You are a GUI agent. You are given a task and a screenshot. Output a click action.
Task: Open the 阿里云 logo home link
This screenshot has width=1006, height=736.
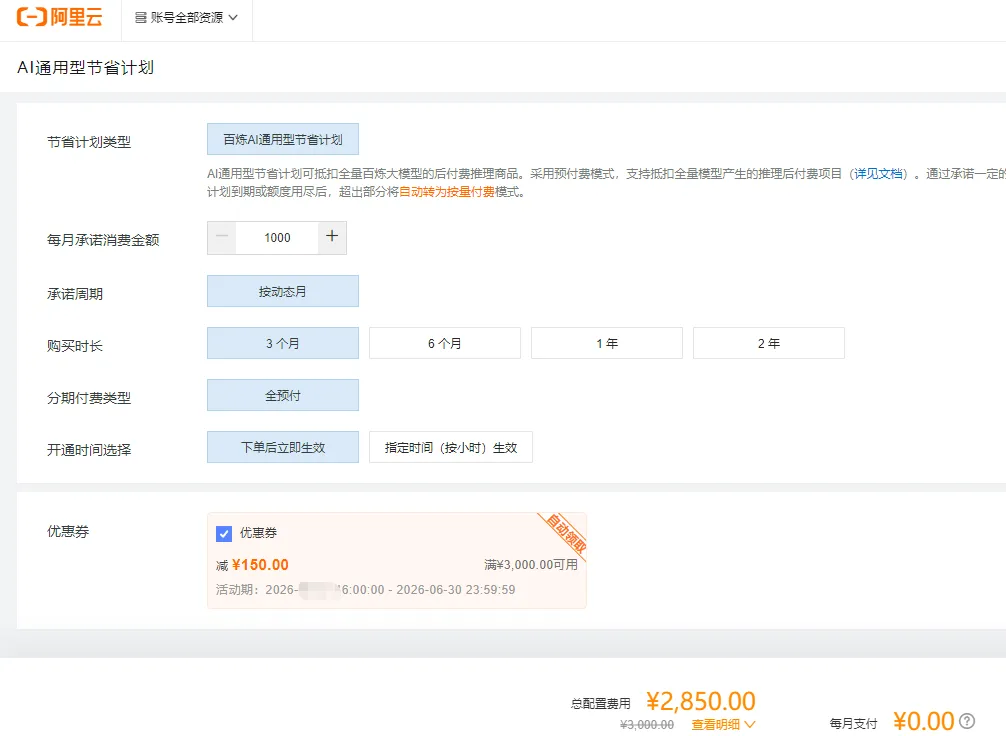point(60,17)
